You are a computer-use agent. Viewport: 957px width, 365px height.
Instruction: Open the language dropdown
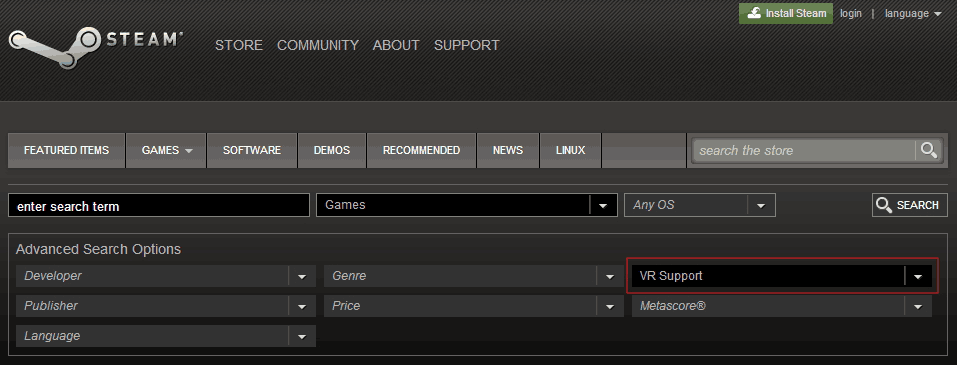913,13
